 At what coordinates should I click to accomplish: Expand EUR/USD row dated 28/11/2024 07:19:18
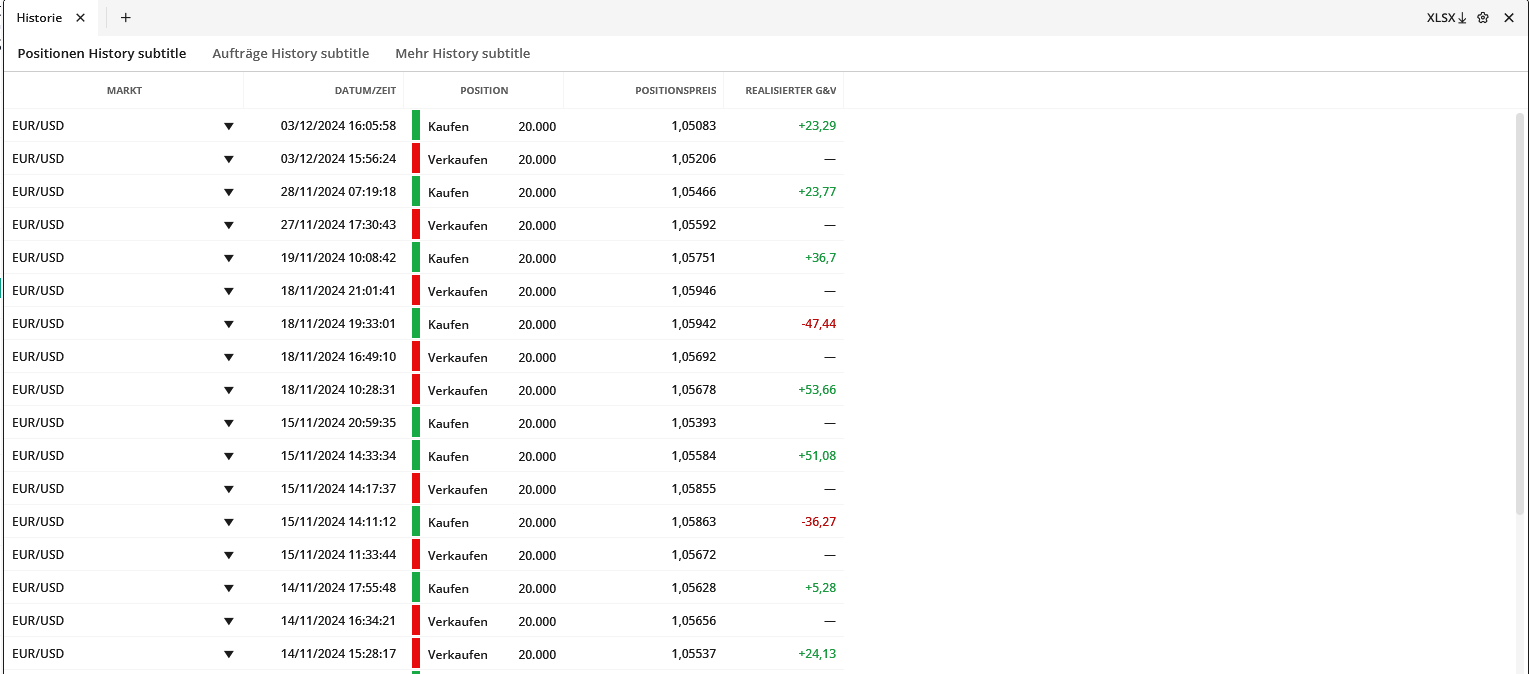click(228, 192)
